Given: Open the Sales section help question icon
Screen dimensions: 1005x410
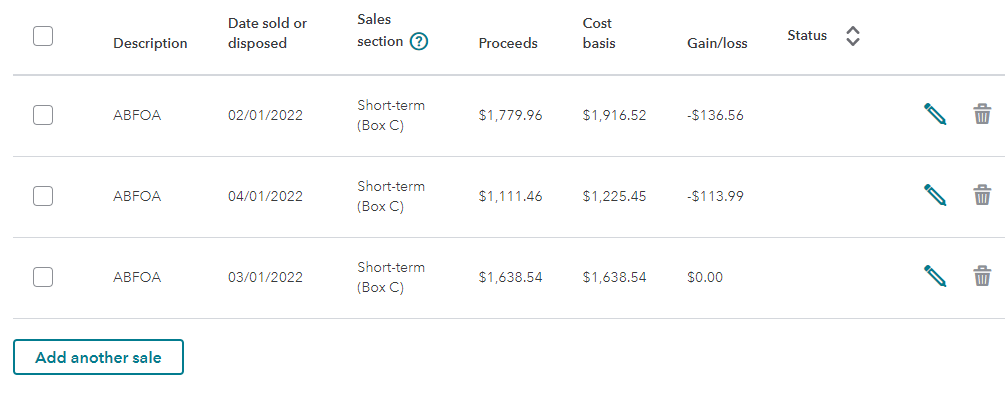Looking at the screenshot, I should click(x=419, y=42).
